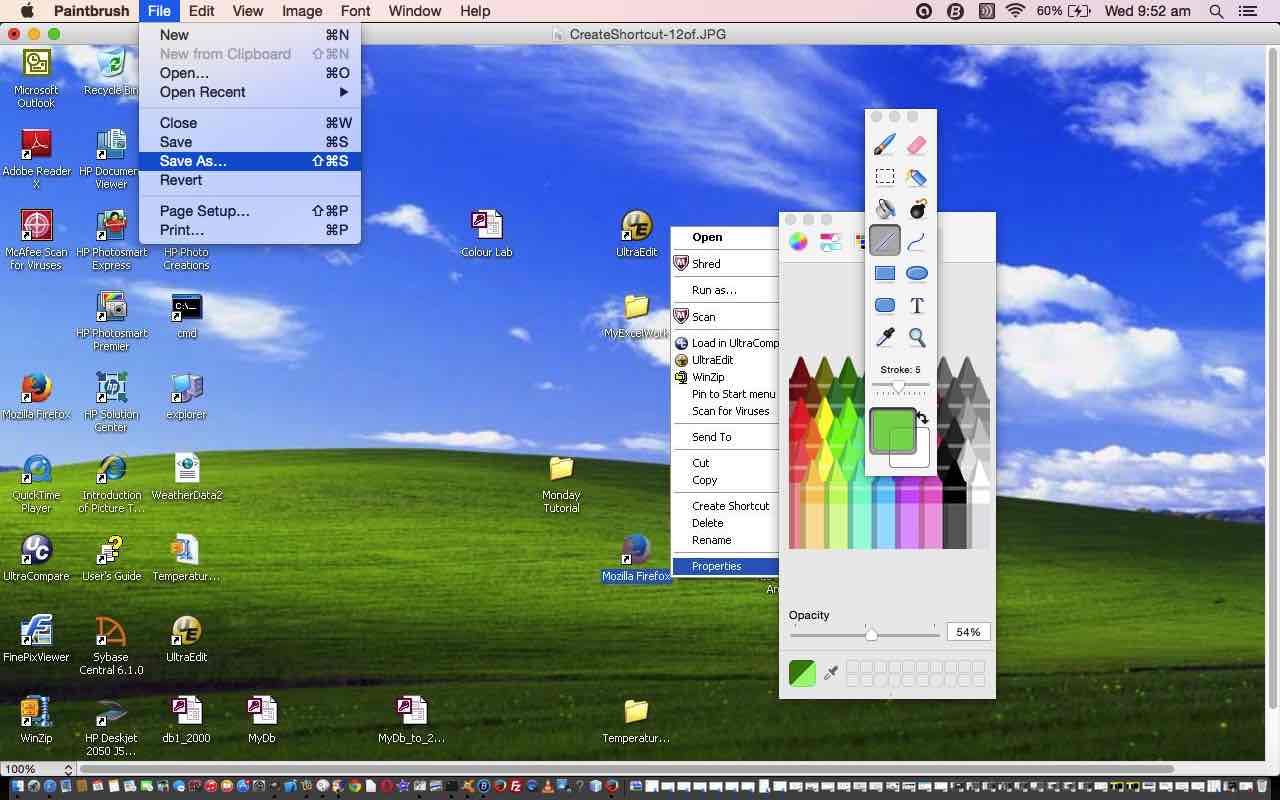1280x800 pixels.
Task: Choose Page Setup… menu item
Action: (x=250, y=211)
